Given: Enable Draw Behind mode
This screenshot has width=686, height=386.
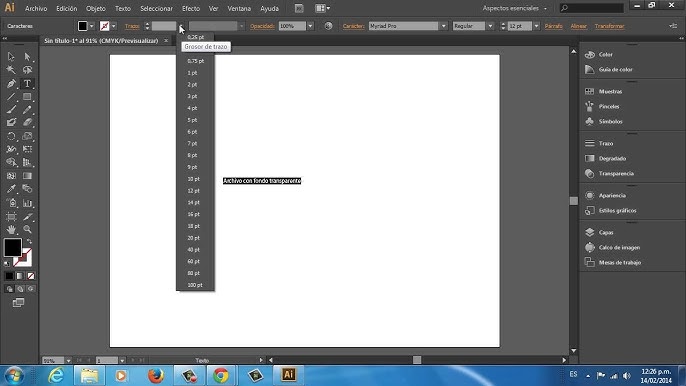Looking at the screenshot, I should tap(20, 289).
